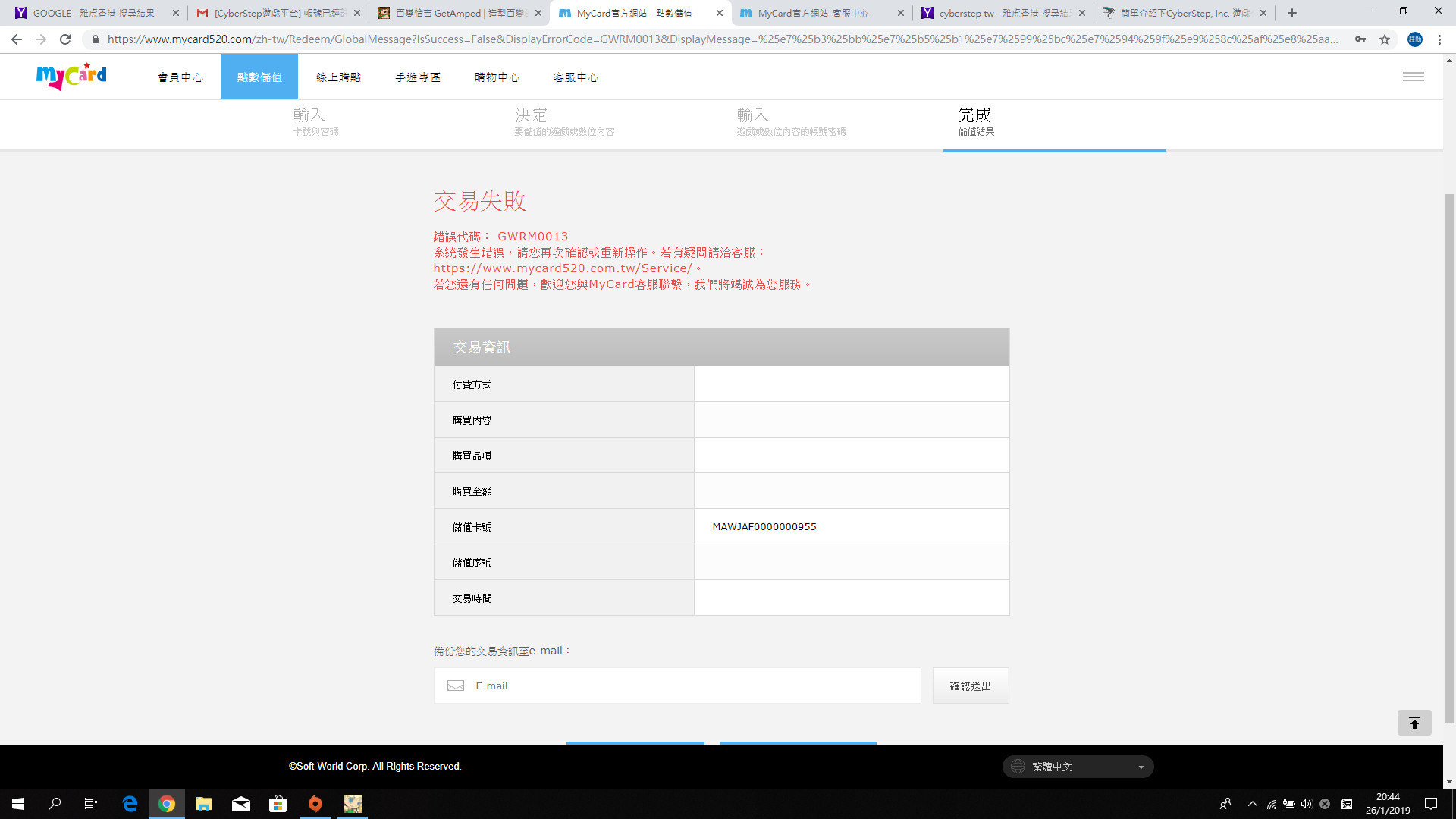Switch to the MyCard 客服中心 tab
This screenshot has height=819, width=1456.
[x=813, y=13]
